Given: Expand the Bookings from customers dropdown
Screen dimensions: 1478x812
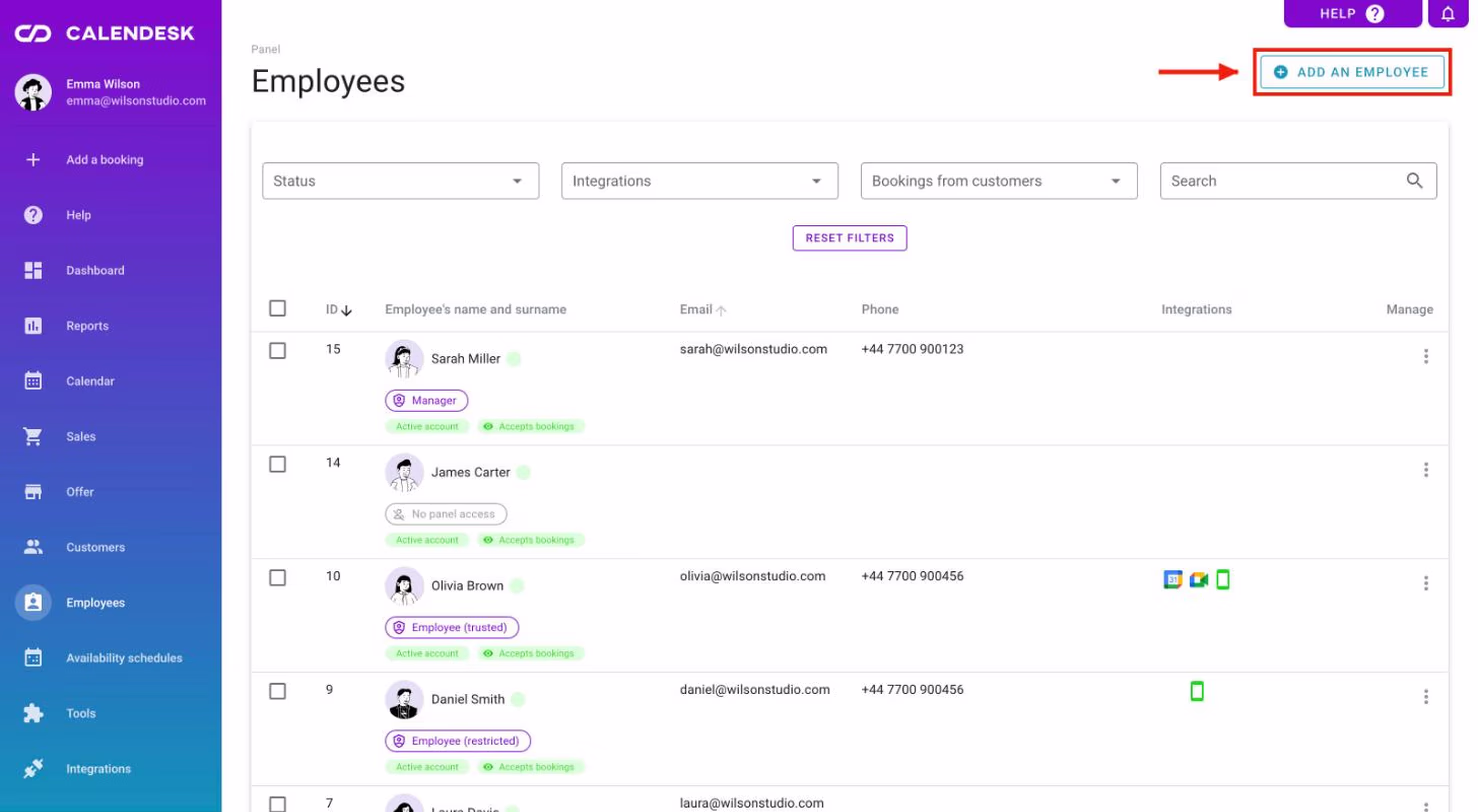Looking at the screenshot, I should [999, 181].
